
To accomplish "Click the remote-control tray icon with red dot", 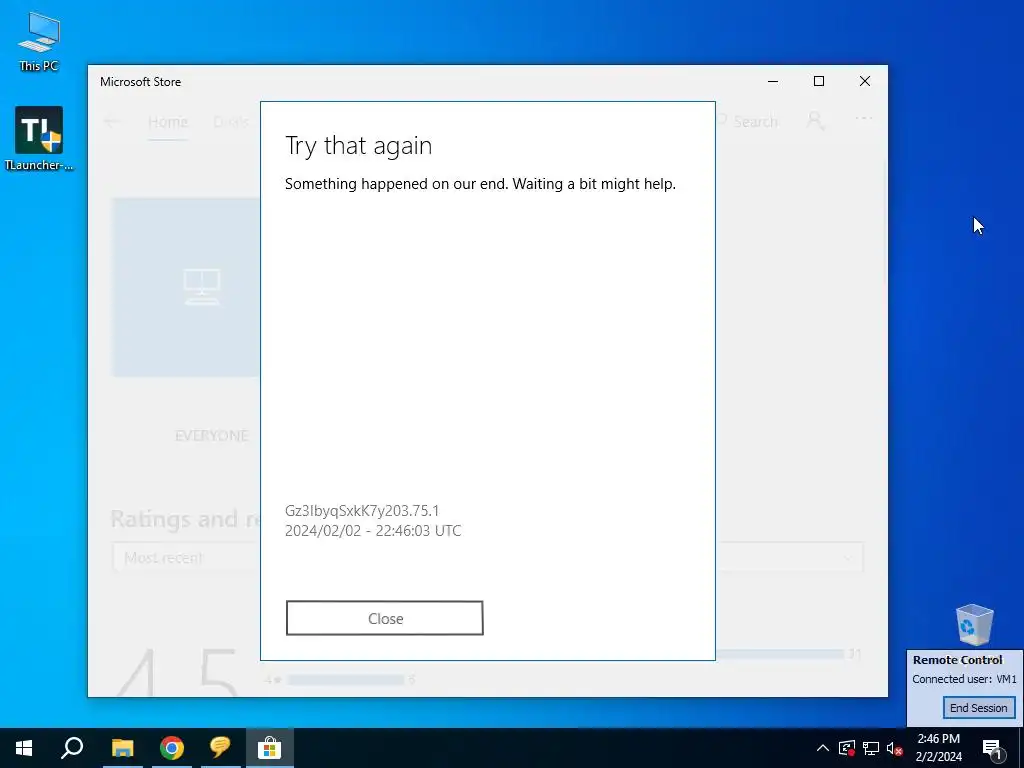I will 847,748.
